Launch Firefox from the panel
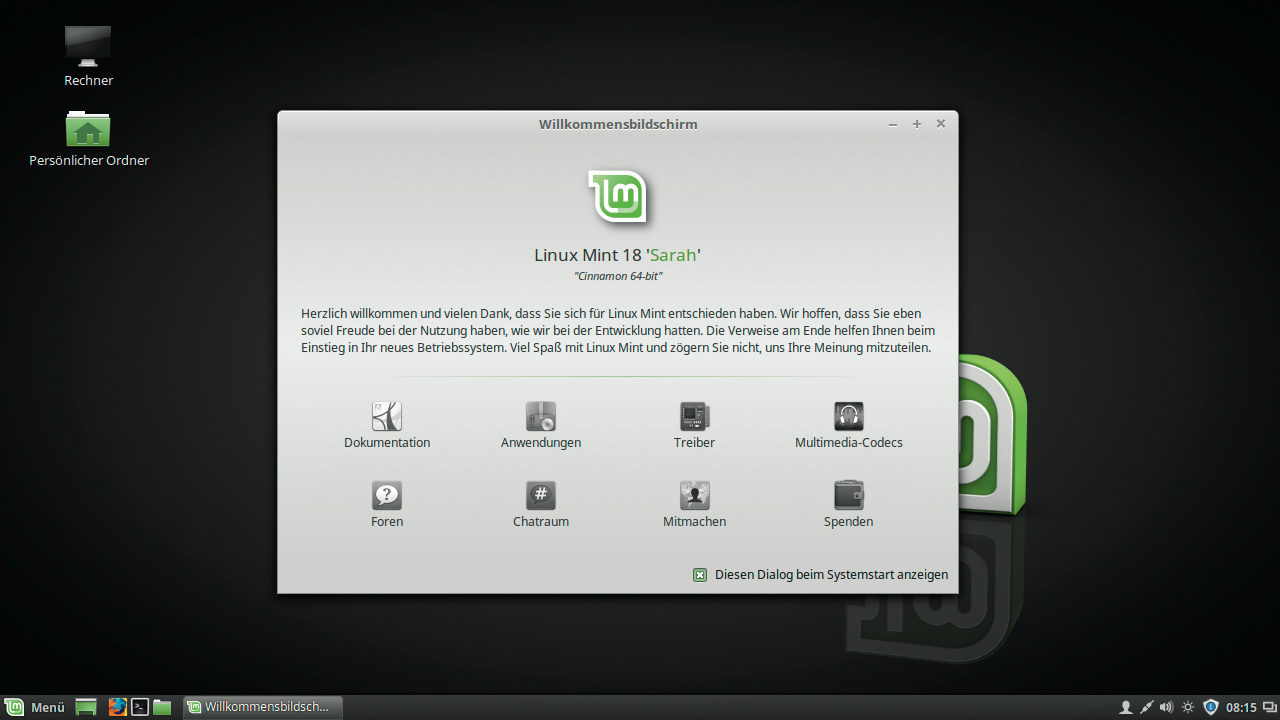Image resolution: width=1280 pixels, height=720 pixels. click(x=118, y=707)
